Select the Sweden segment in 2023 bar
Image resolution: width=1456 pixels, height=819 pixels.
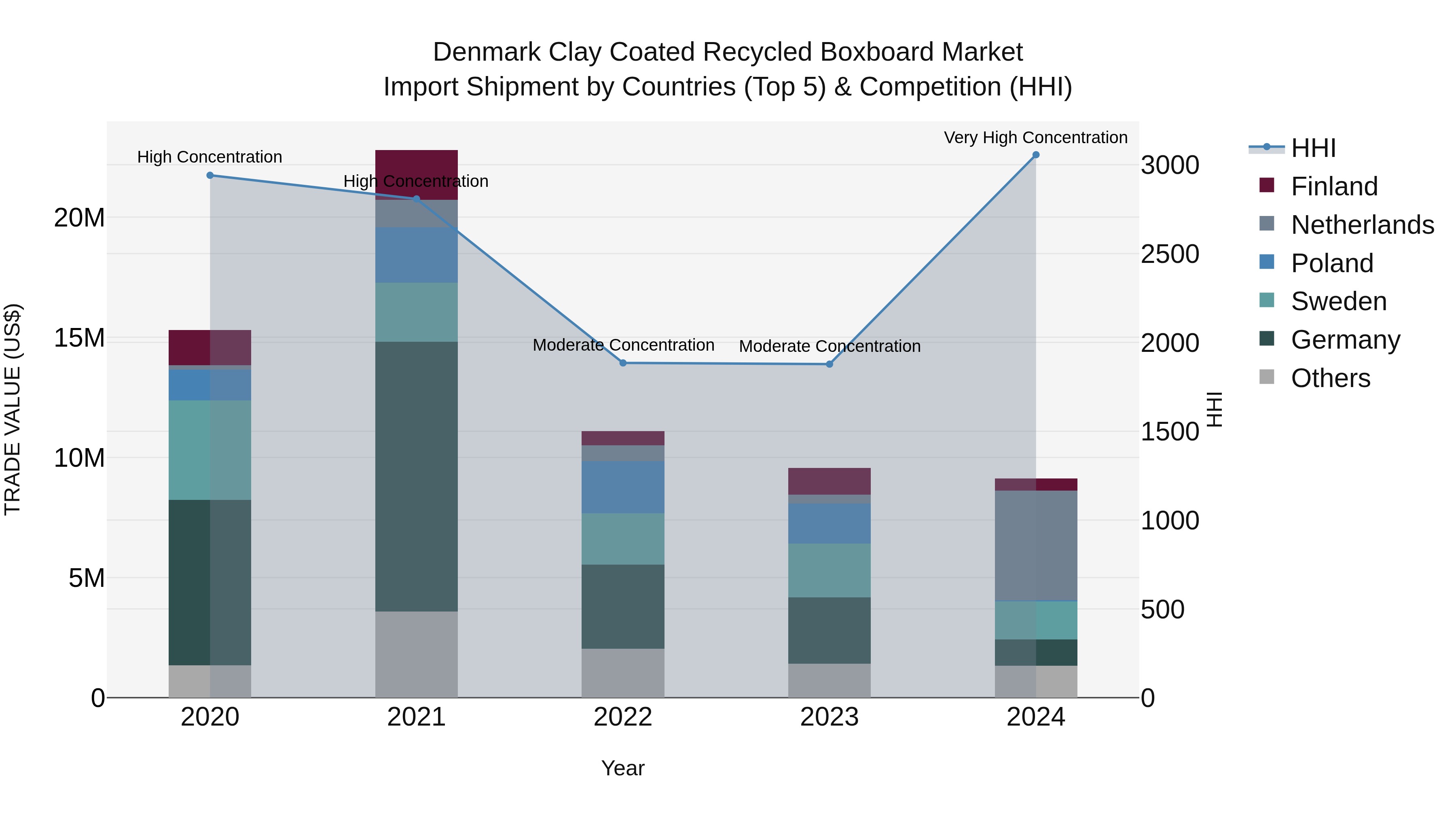(x=829, y=570)
